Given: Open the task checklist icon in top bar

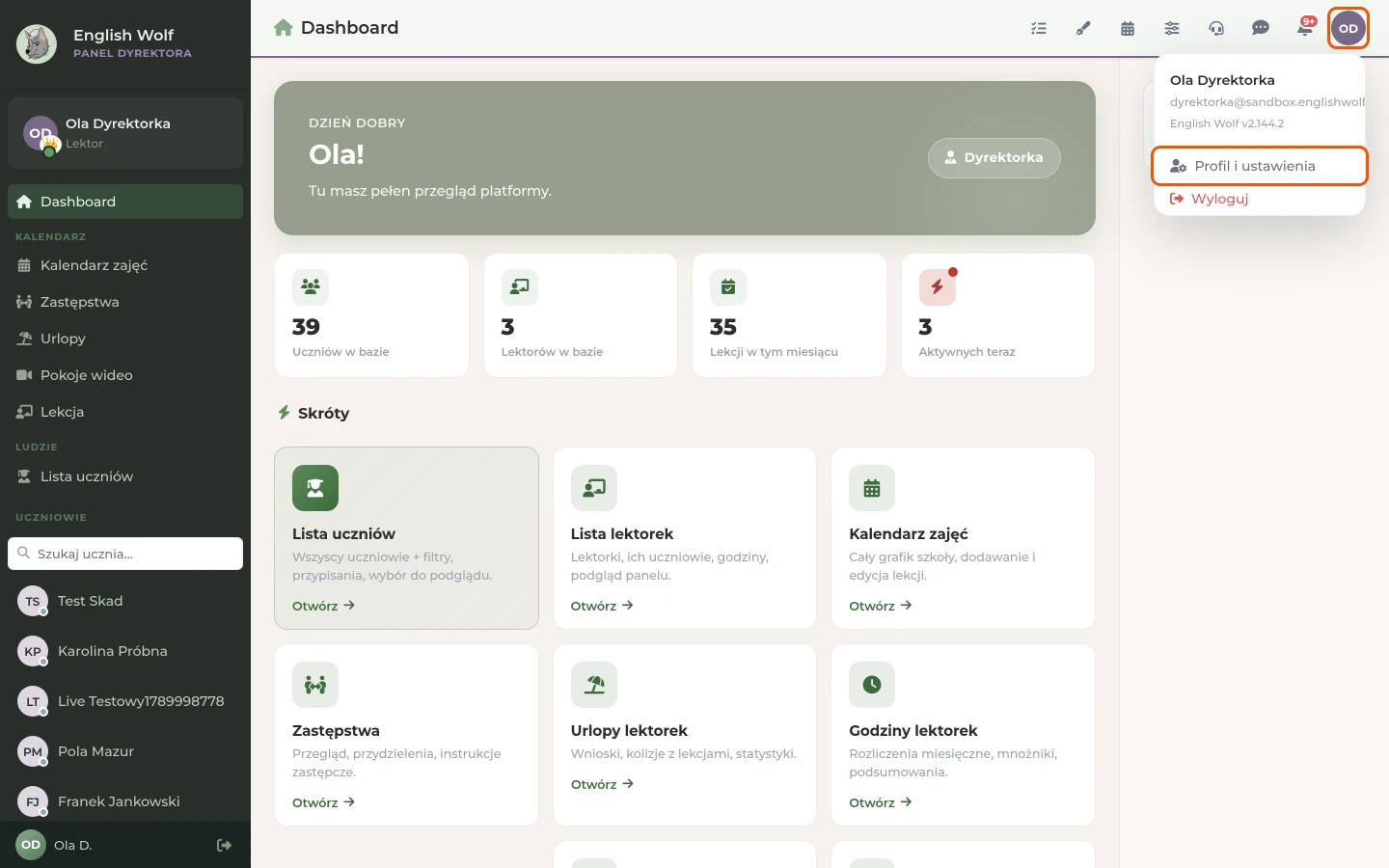Looking at the screenshot, I should pyautogui.click(x=1039, y=28).
